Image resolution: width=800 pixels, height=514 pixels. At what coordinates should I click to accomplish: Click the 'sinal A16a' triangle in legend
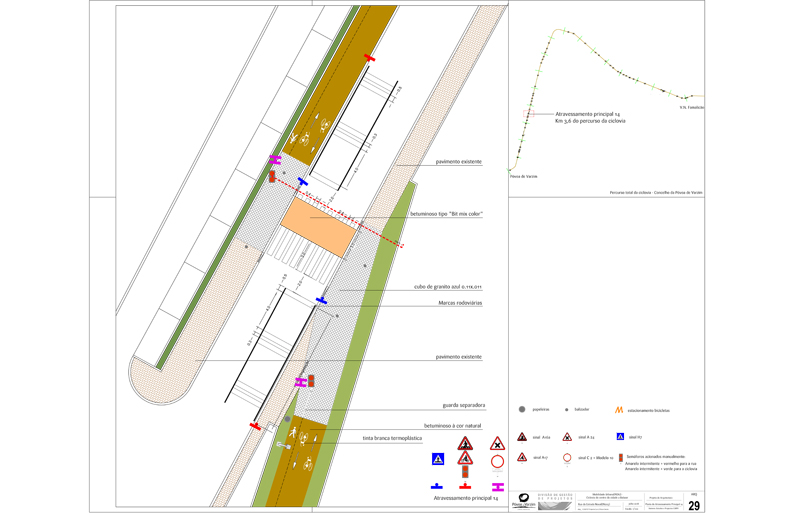pos(522,437)
